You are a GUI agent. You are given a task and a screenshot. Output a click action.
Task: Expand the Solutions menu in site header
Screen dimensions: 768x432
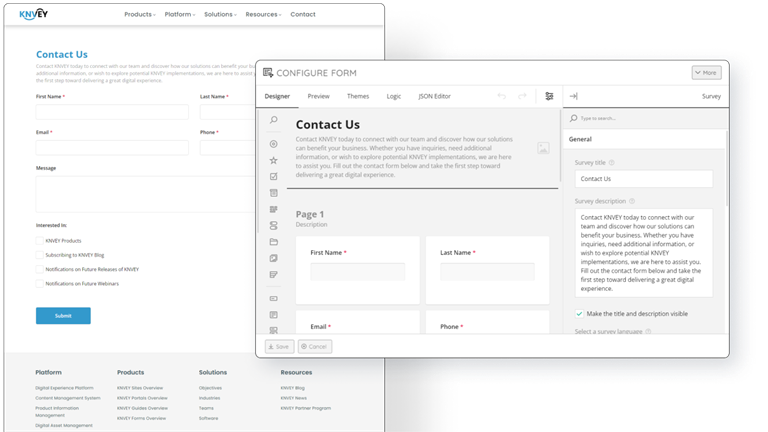(x=220, y=14)
